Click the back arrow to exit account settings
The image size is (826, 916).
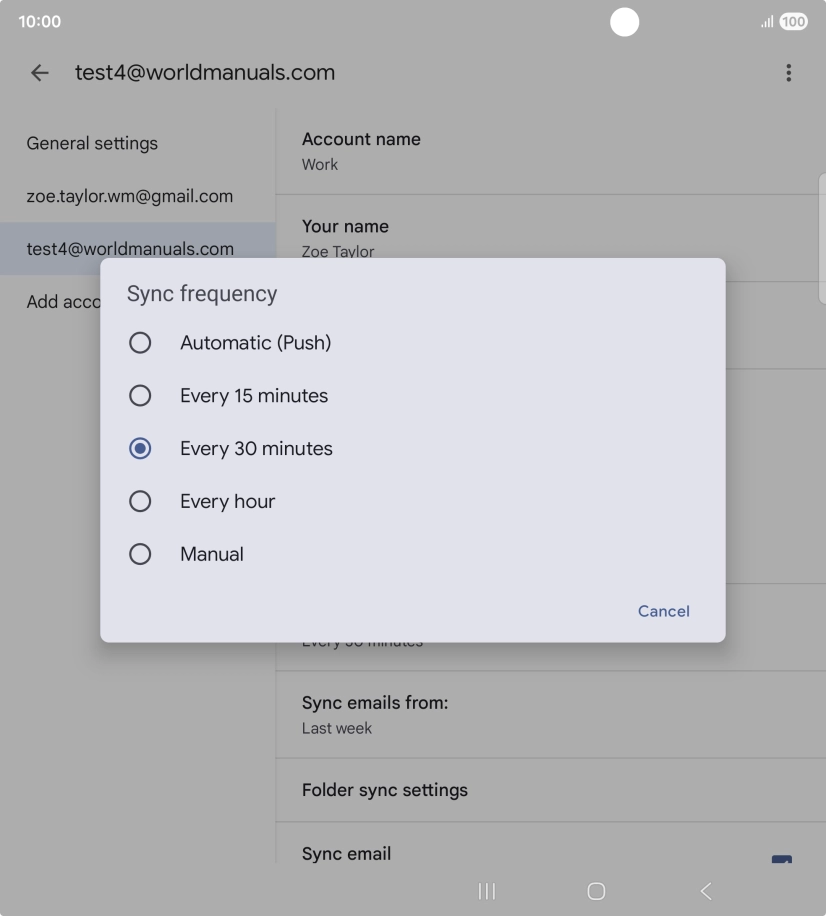click(x=39, y=72)
